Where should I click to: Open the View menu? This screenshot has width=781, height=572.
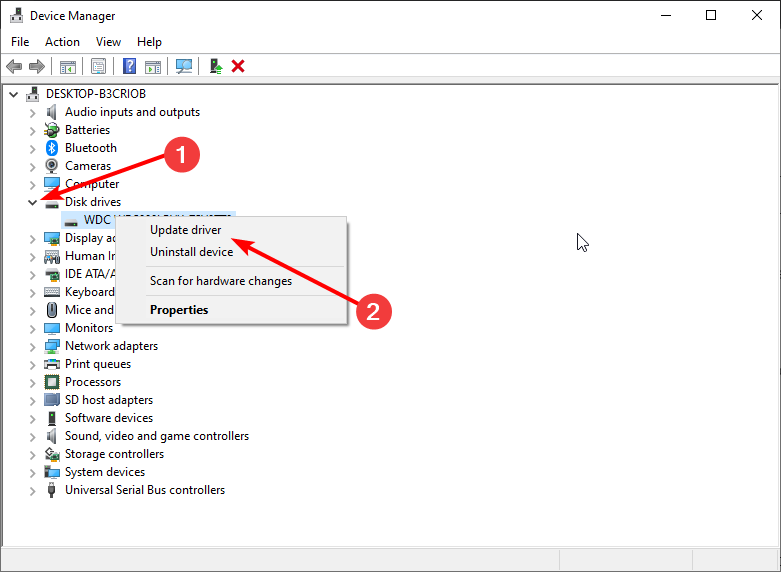(108, 42)
